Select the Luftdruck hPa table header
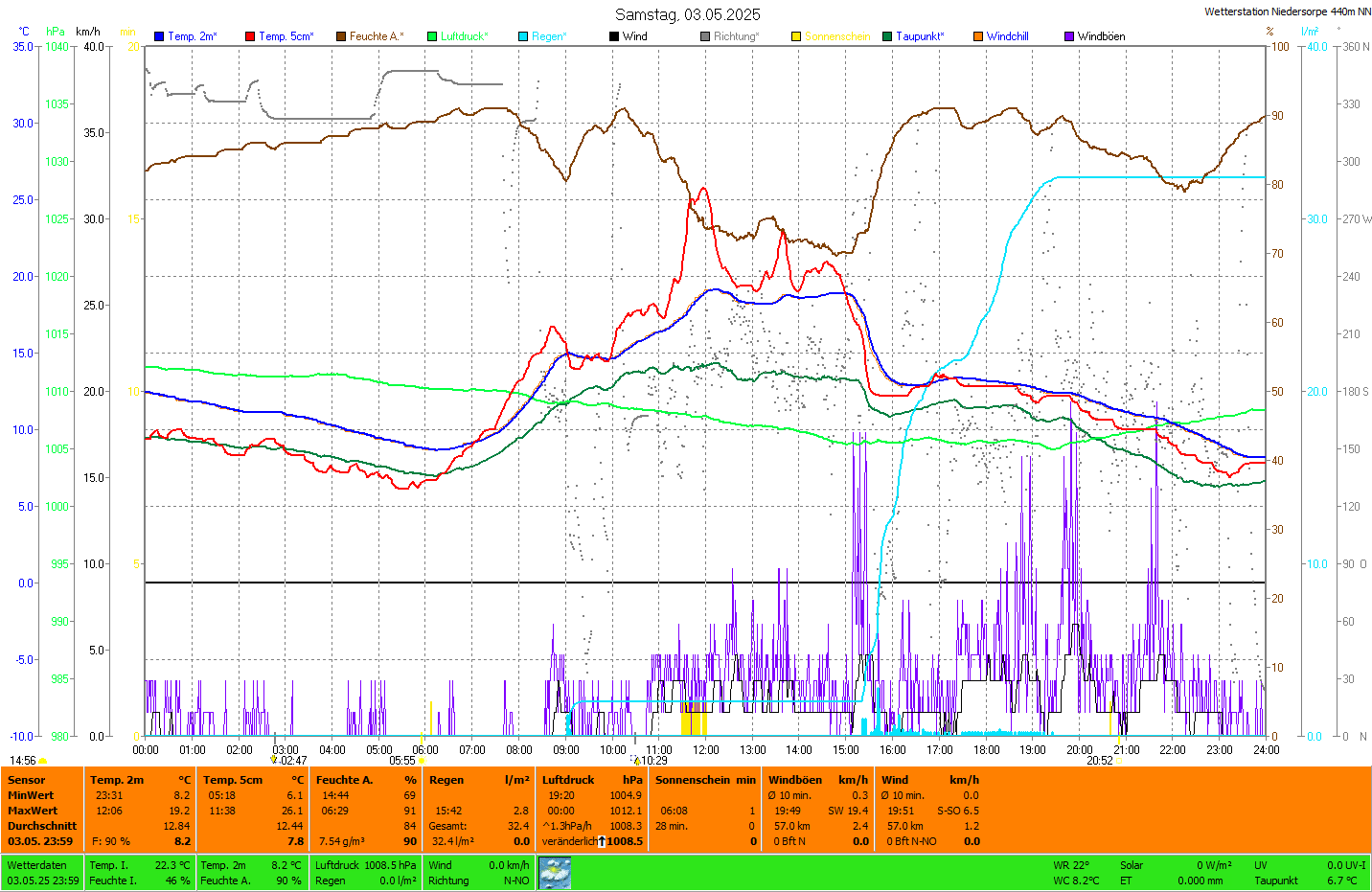Image resolution: width=1372 pixels, height=892 pixels. tap(591, 780)
